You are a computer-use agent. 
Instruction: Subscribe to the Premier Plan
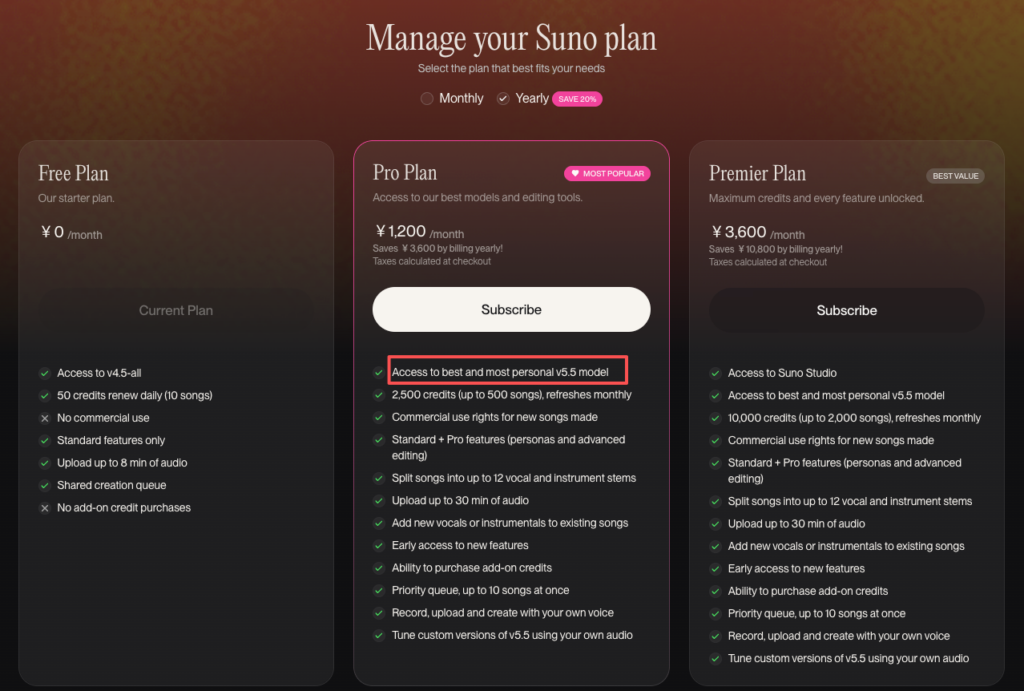846,310
